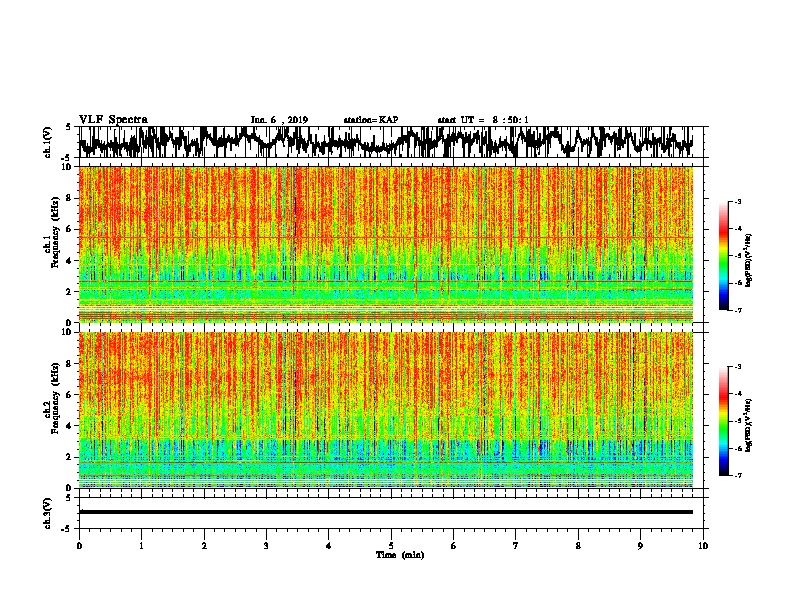Click the -3 label on ch.1 color bar
The image size is (792, 612).
coord(738,201)
